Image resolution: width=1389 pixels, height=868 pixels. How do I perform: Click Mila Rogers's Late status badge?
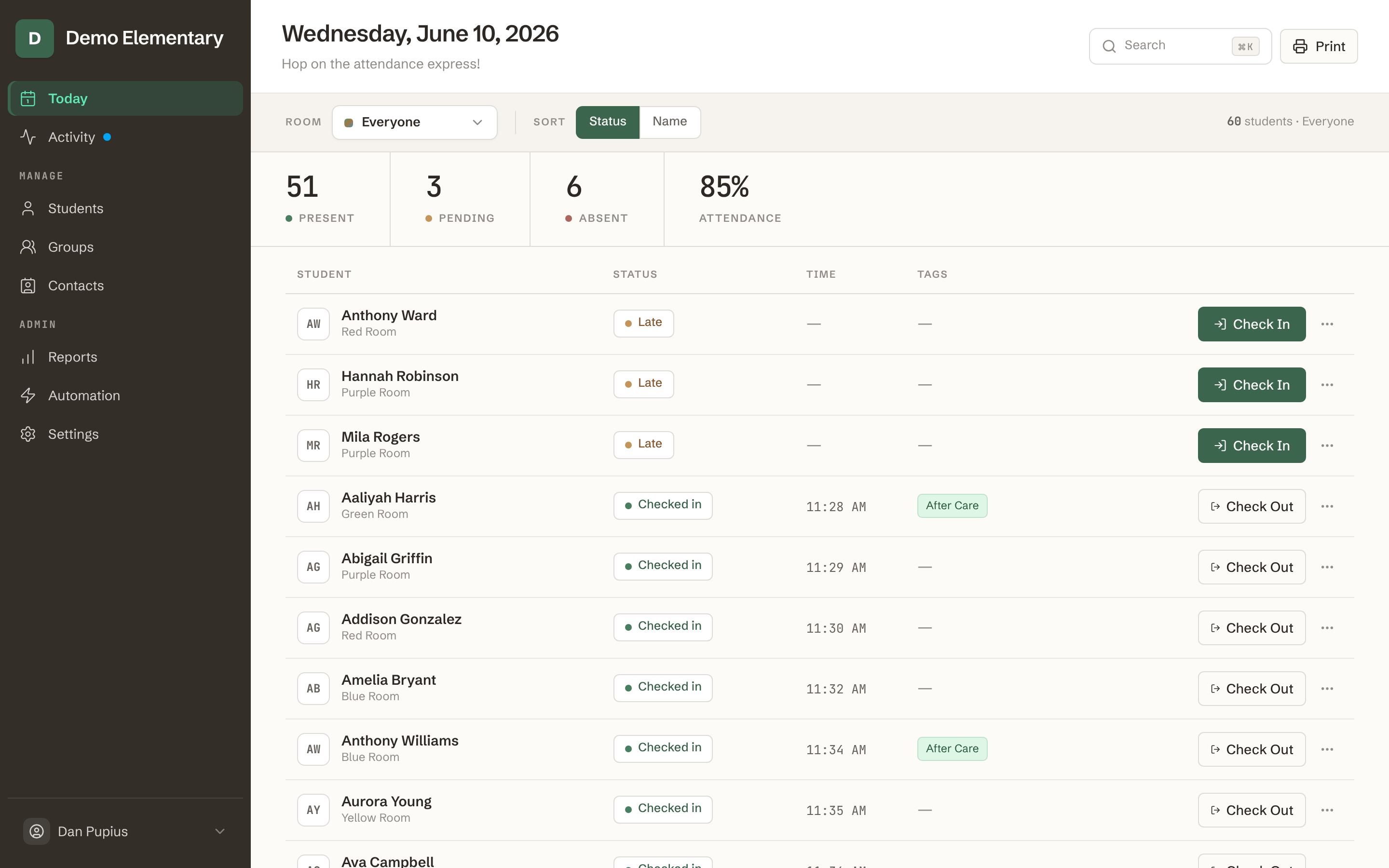[643, 445]
